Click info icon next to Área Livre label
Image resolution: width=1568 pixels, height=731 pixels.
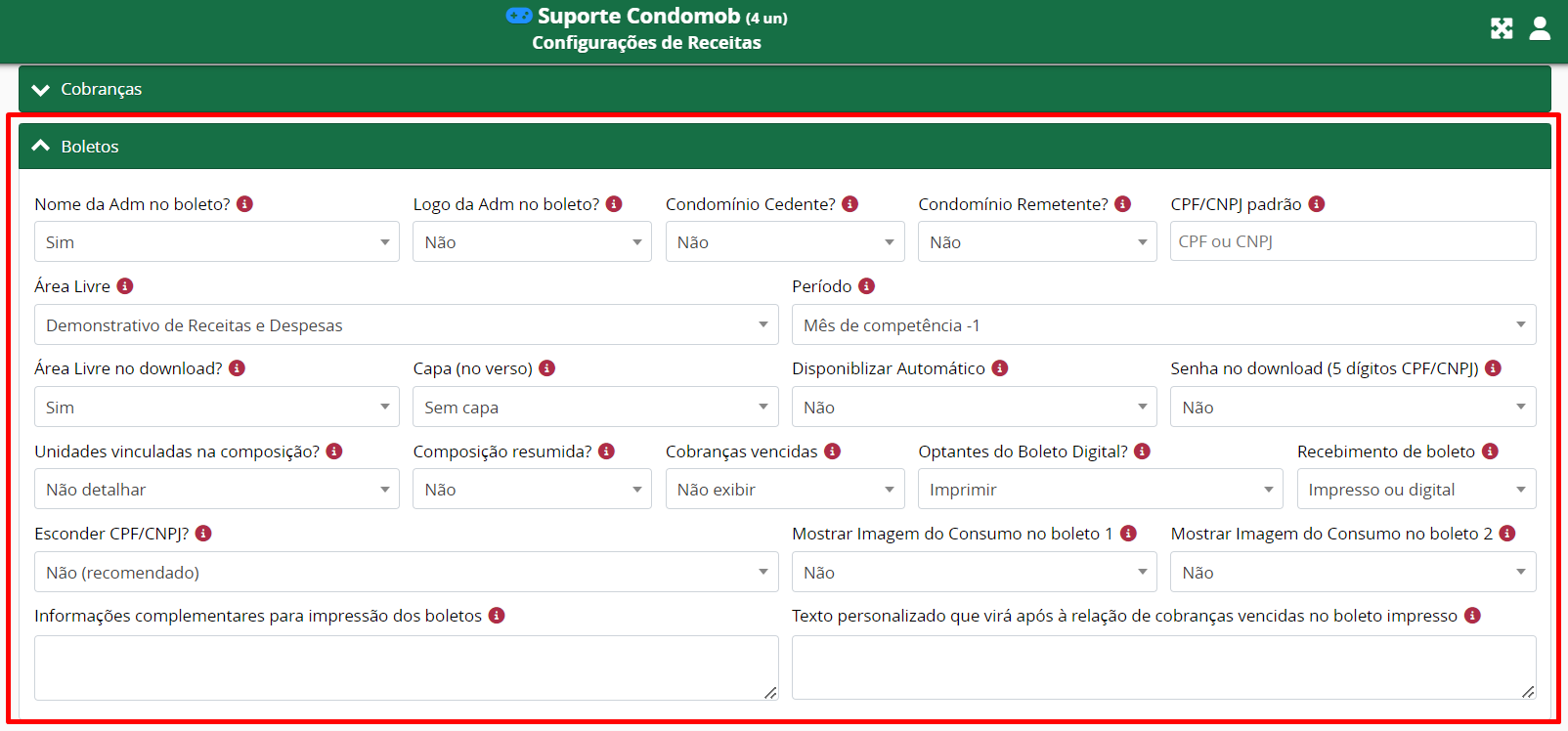point(125,286)
